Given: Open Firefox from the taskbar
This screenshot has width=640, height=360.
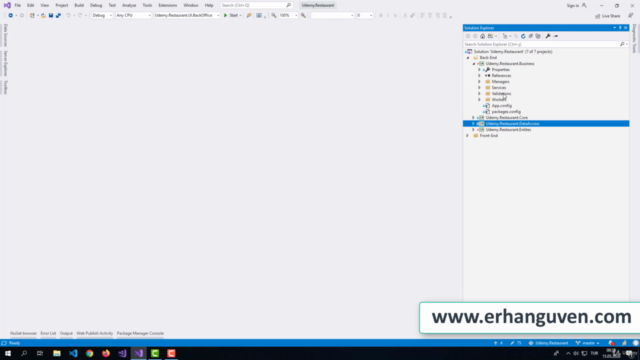Looking at the screenshot, I should pos(106,353).
